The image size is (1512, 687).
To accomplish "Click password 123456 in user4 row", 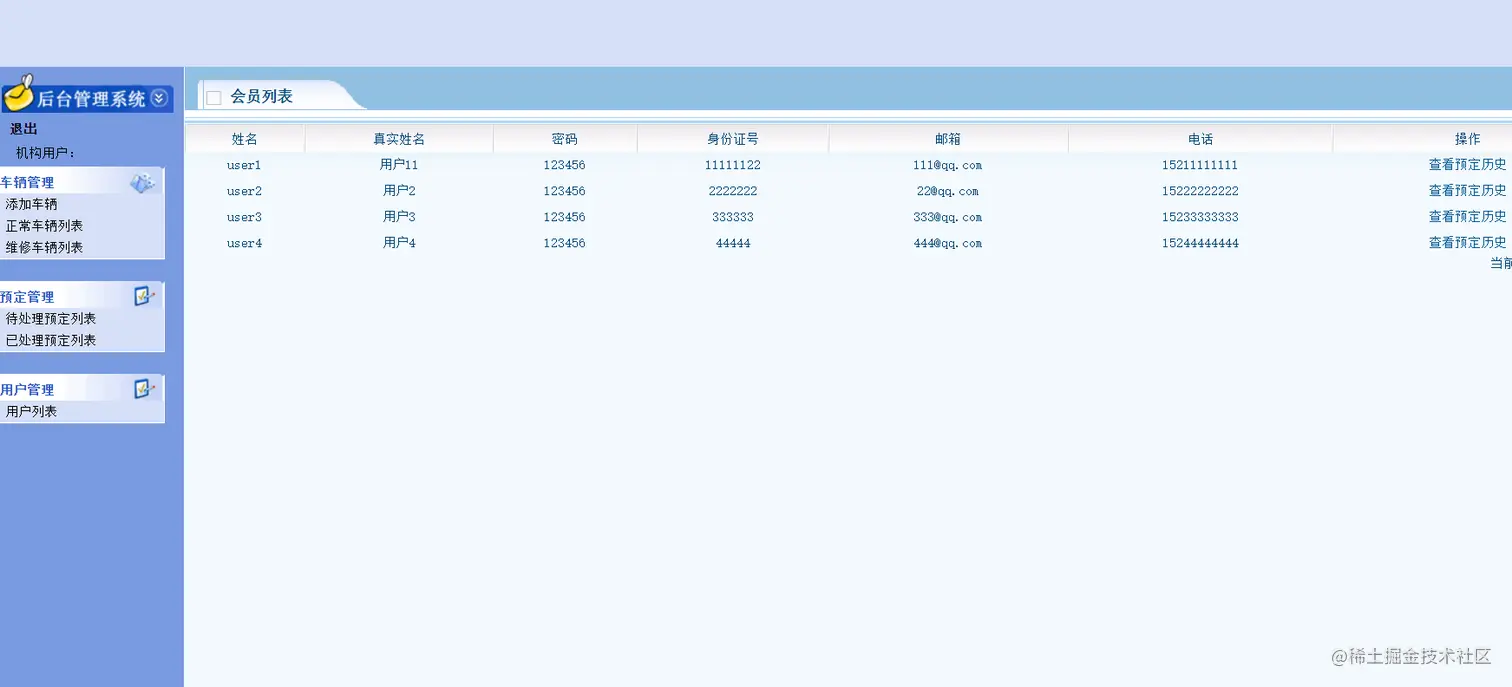I will [565, 243].
